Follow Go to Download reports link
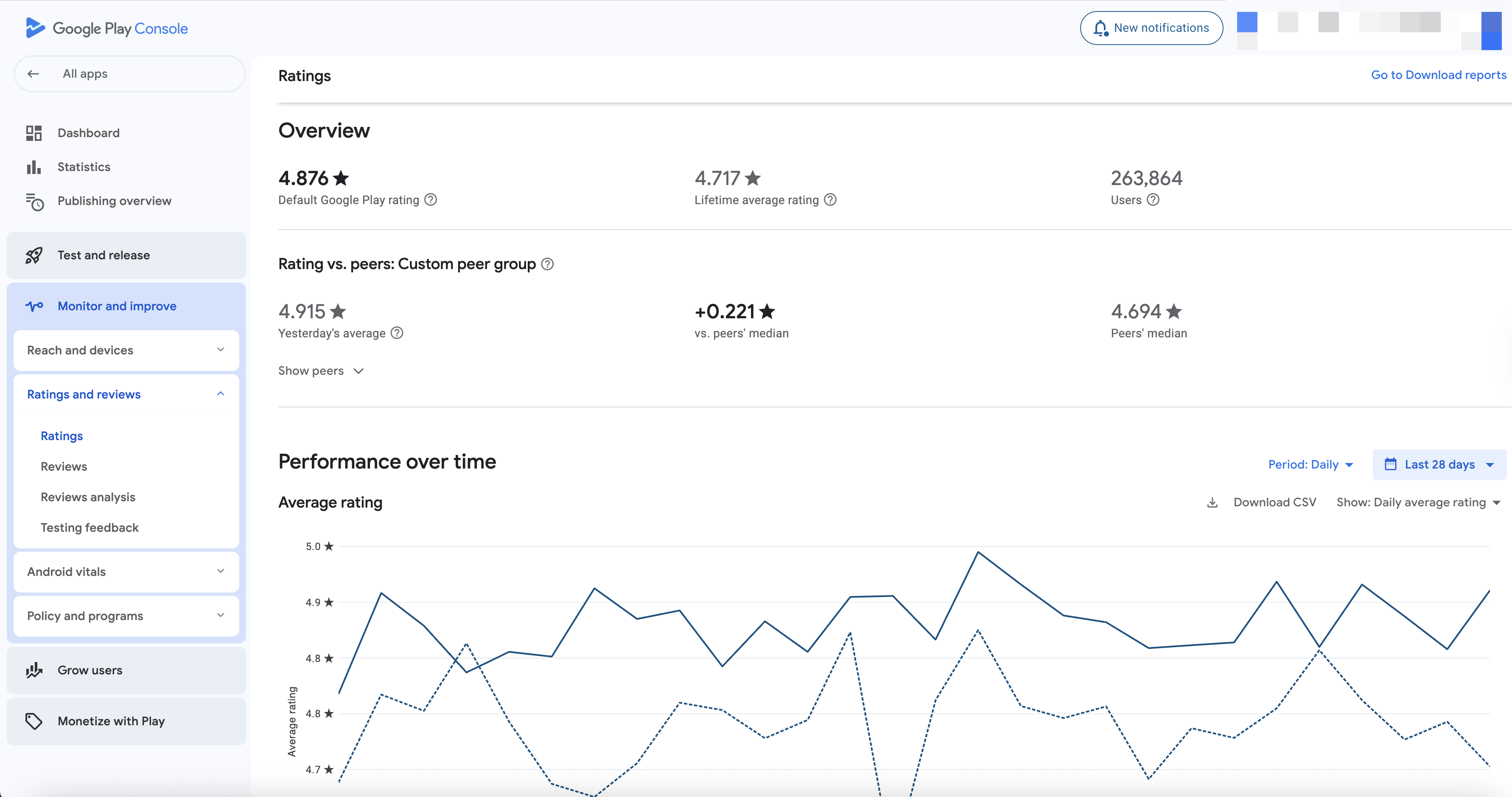This screenshot has width=1512, height=797. tap(1439, 75)
